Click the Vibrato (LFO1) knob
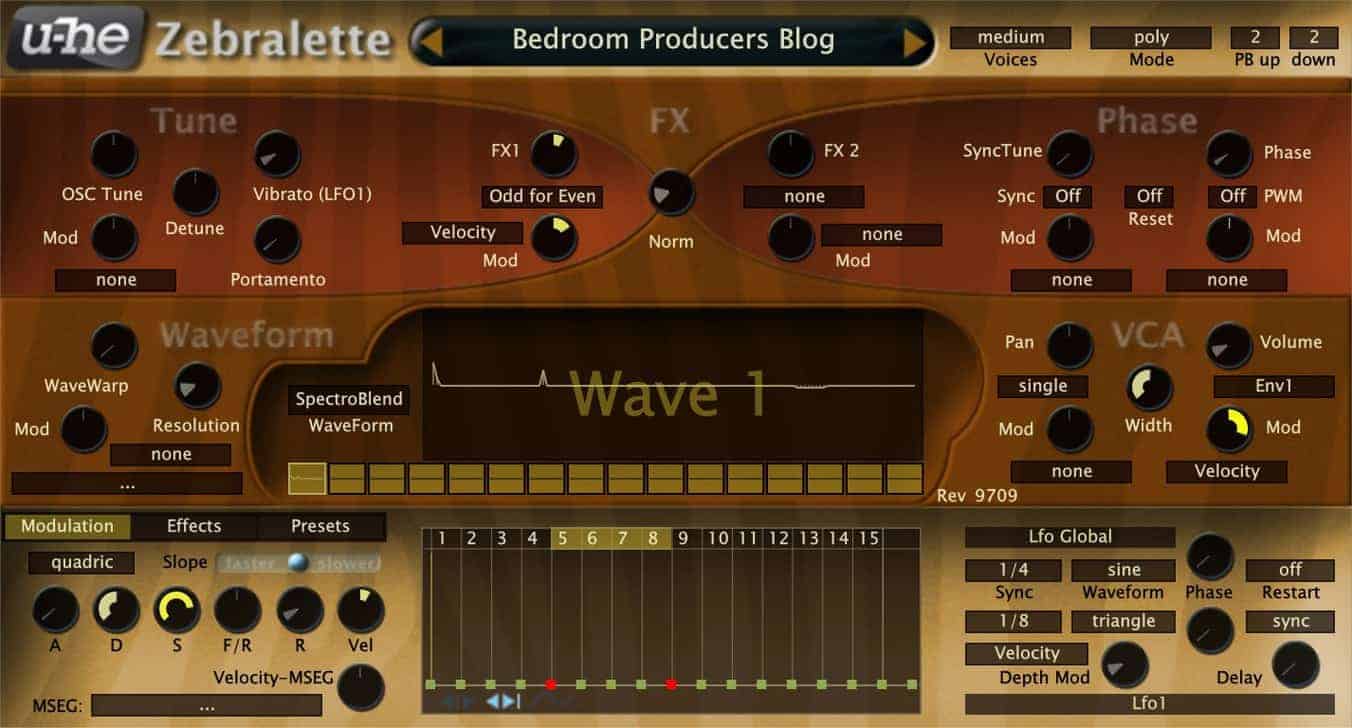The height and width of the screenshot is (728, 1352). pos(277,153)
